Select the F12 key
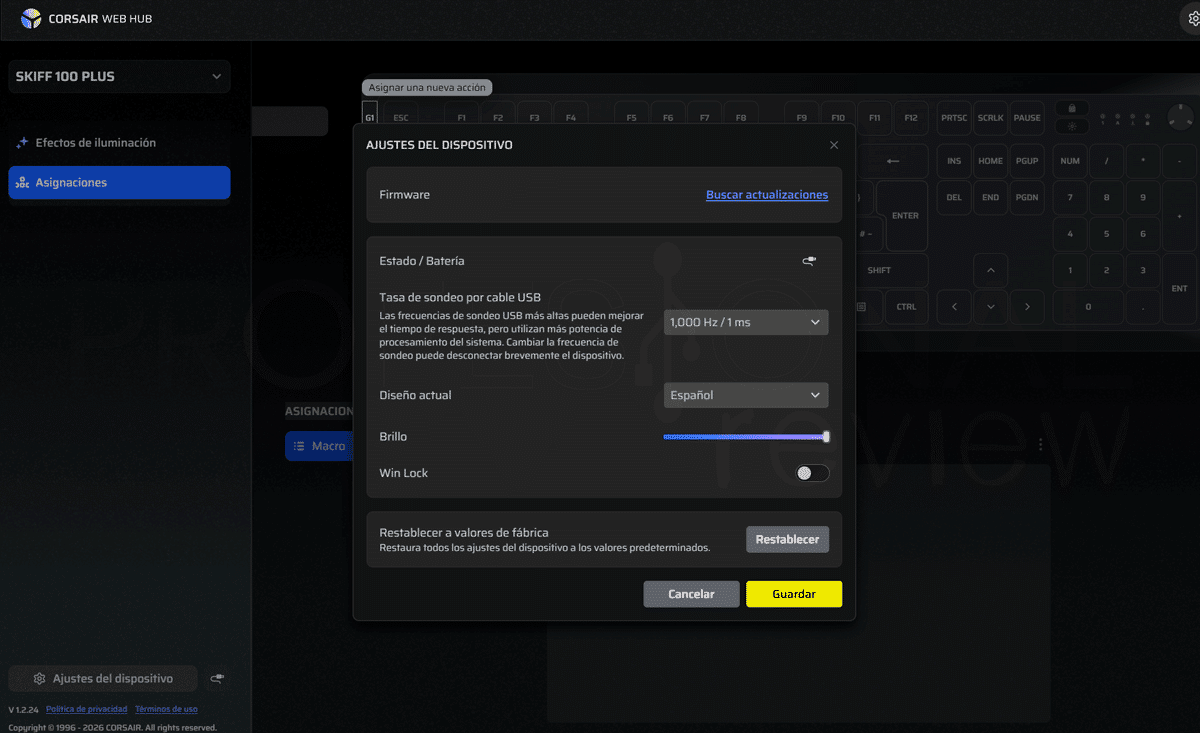Viewport: 1200px width, 733px height. point(911,117)
